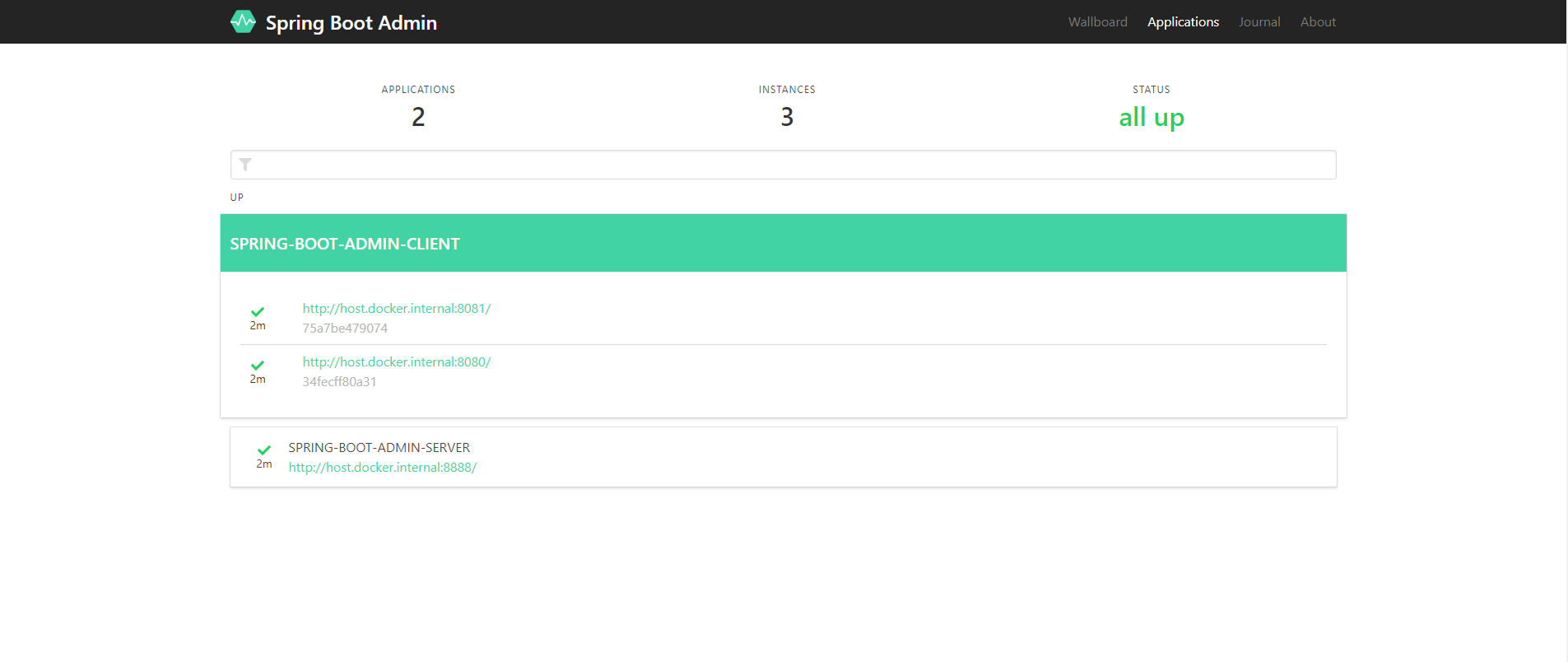
Task: Click the UP status group label
Action: pos(237,198)
